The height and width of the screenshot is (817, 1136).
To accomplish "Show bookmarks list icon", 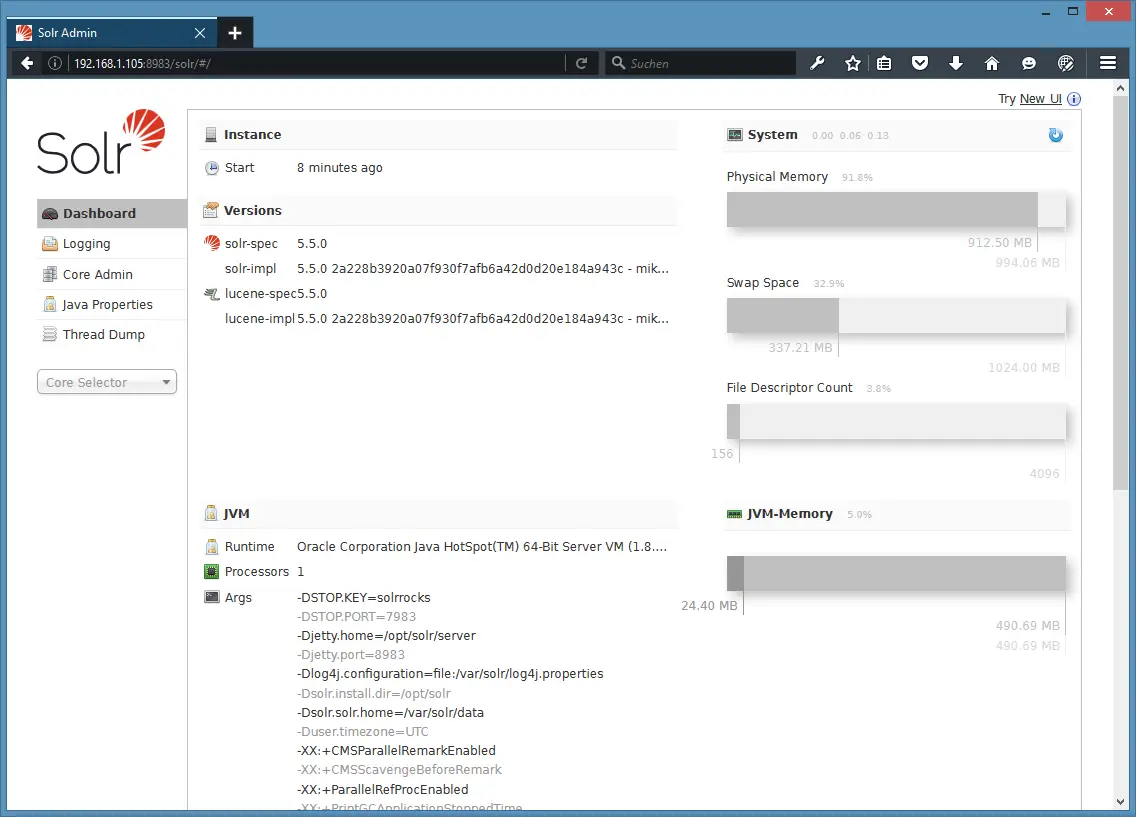I will point(884,63).
